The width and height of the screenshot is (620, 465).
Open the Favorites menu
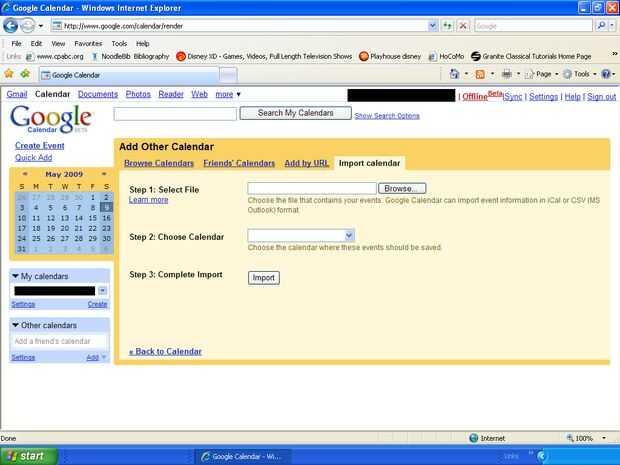point(88,43)
